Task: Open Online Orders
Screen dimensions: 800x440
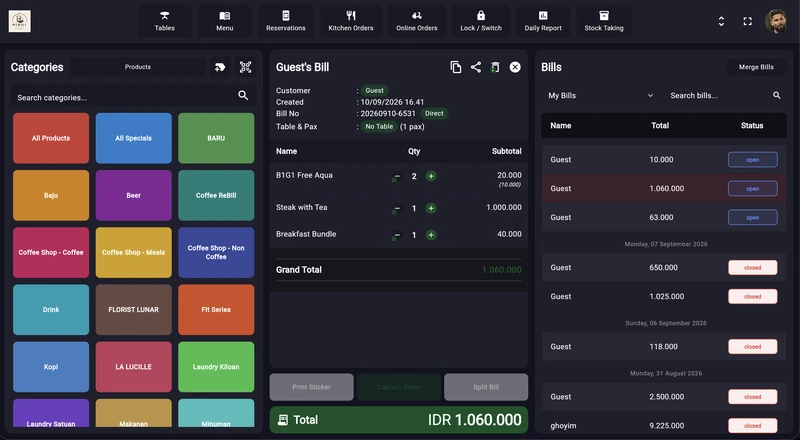Action: tap(417, 21)
